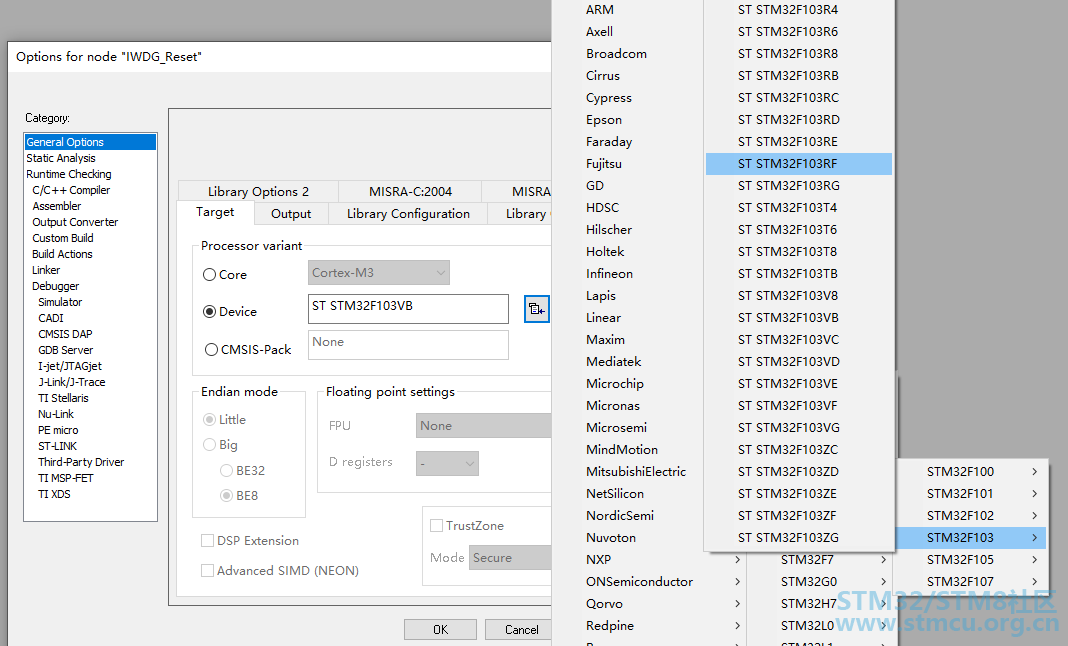Check the TrustZone checkbox
The image size is (1068, 646).
click(x=436, y=525)
